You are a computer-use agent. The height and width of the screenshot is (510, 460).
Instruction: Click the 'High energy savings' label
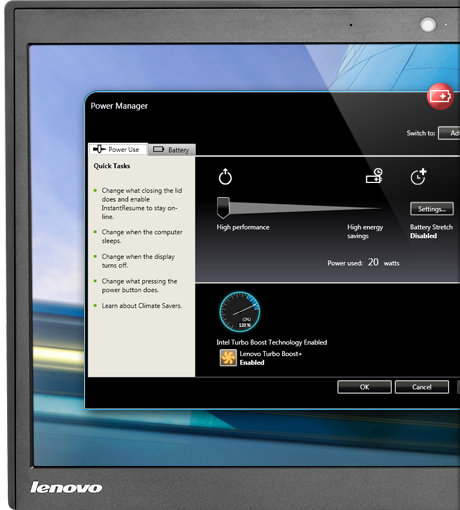pyautogui.click(x=365, y=231)
